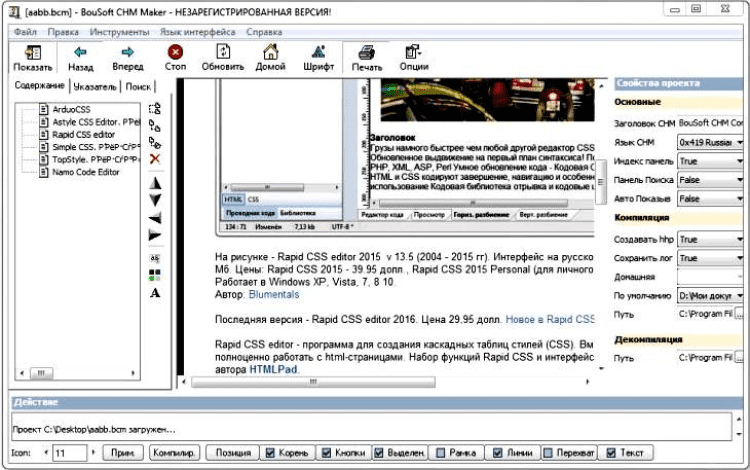The height and width of the screenshot is (470, 750).
Task: Click the bold letter A icon
Action: coord(155,293)
